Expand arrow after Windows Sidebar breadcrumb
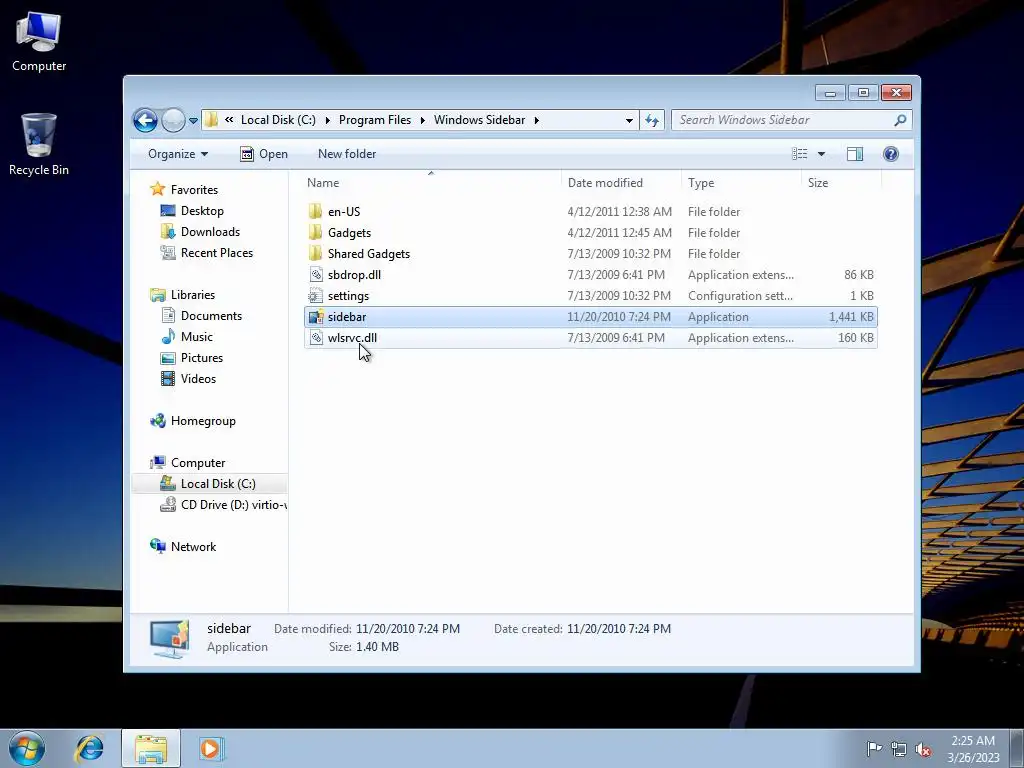The width and height of the screenshot is (1024, 768). click(536, 120)
